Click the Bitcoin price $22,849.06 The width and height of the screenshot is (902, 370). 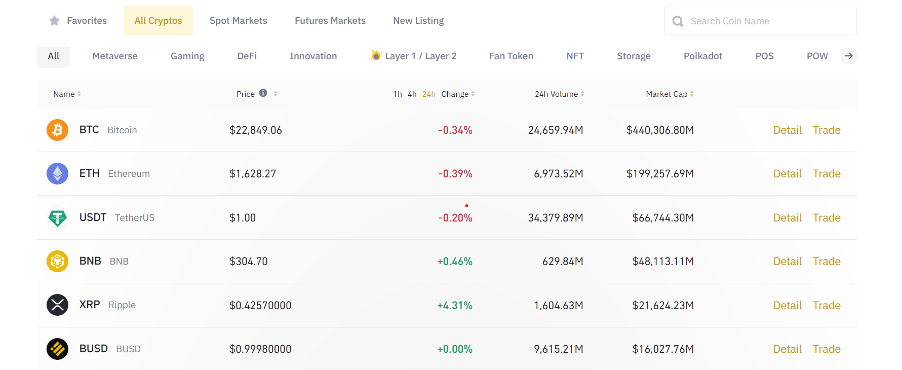pos(255,130)
